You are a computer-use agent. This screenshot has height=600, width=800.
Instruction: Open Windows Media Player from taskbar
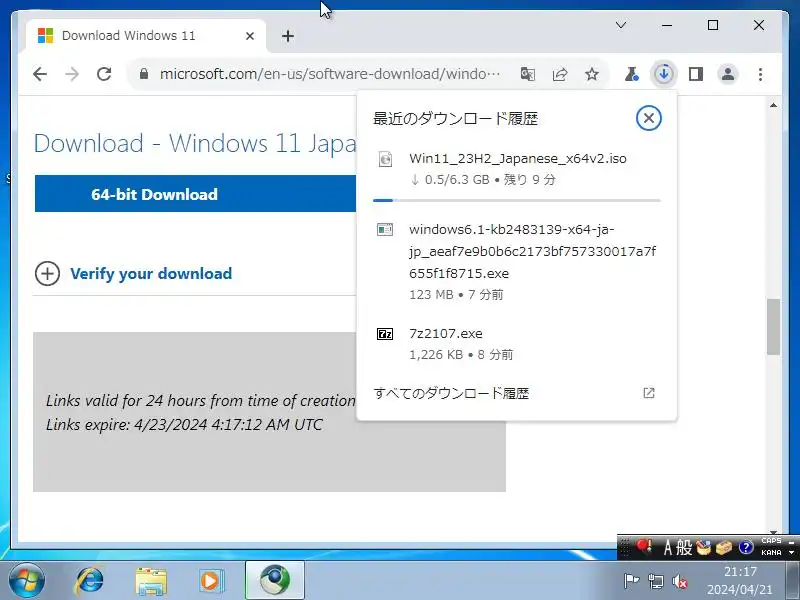point(210,581)
